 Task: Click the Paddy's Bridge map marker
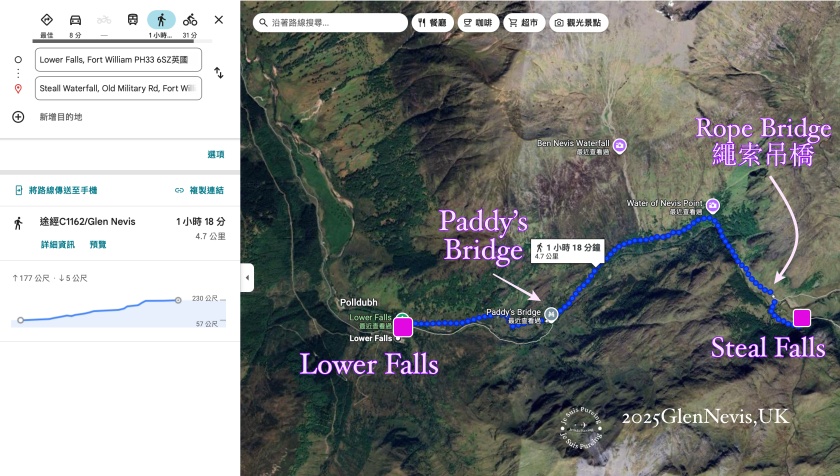pyautogui.click(x=551, y=314)
